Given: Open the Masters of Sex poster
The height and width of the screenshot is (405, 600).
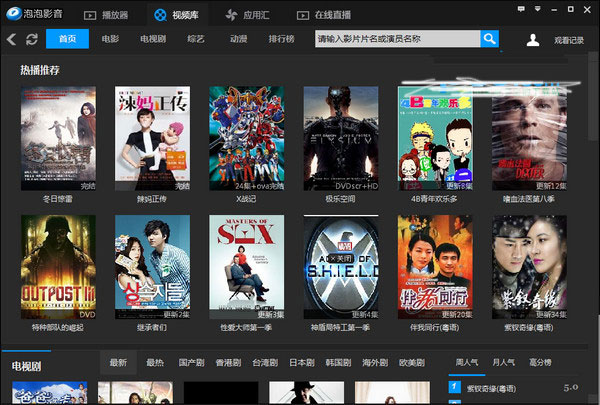Looking at the screenshot, I should [x=246, y=267].
